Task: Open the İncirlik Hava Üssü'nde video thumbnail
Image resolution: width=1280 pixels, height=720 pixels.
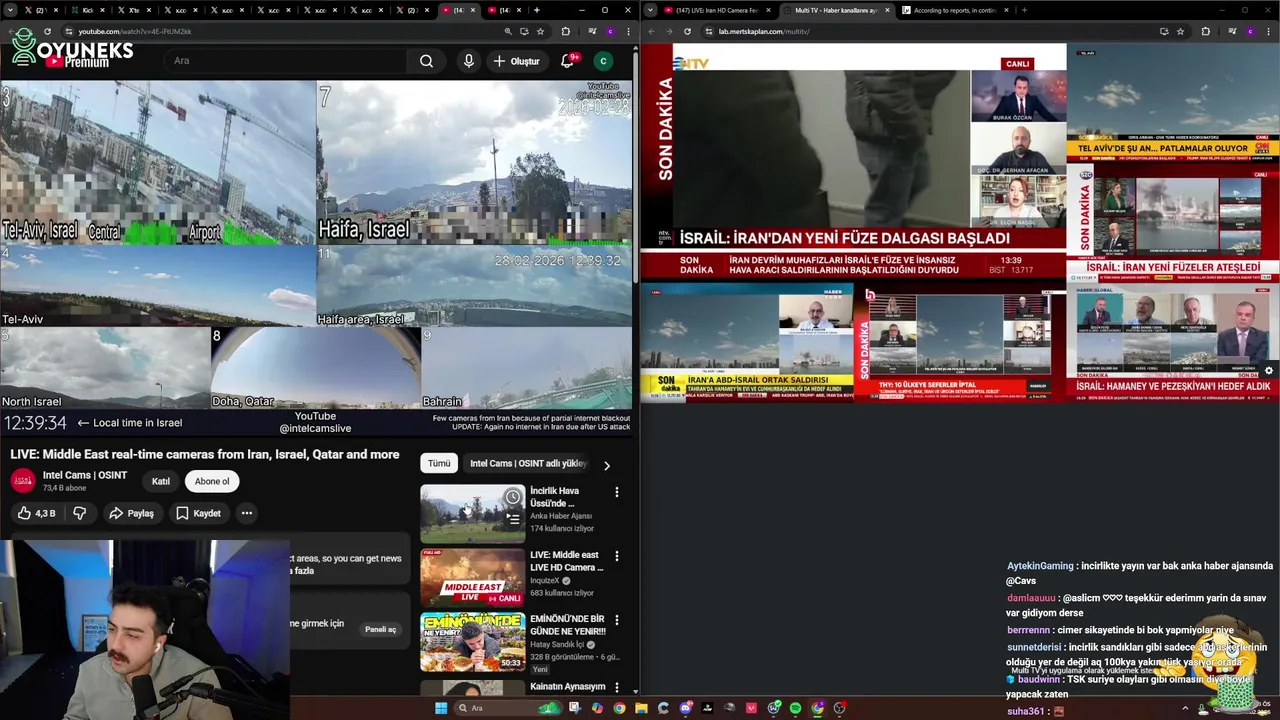Action: [x=472, y=514]
